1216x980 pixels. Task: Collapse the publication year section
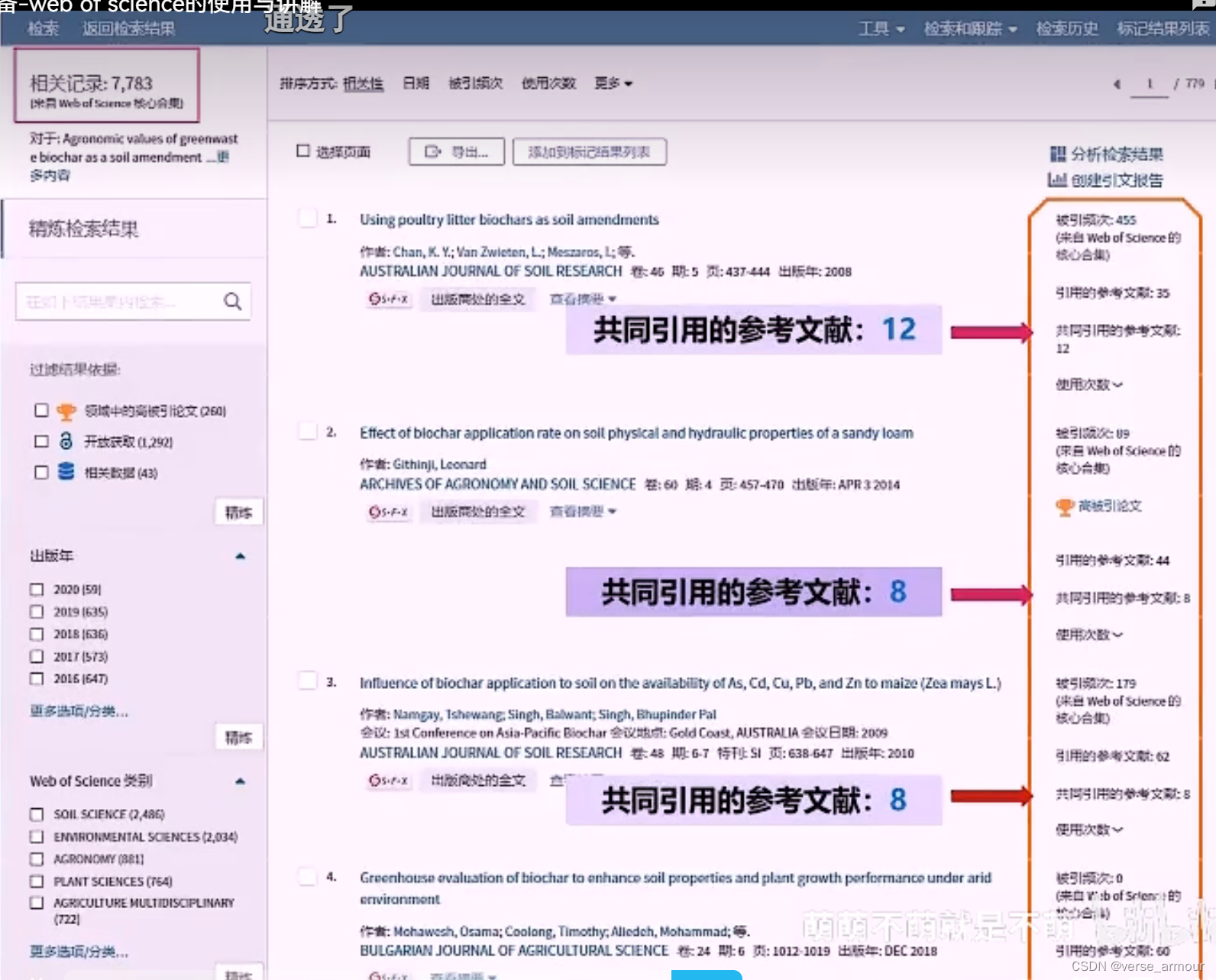click(x=241, y=556)
